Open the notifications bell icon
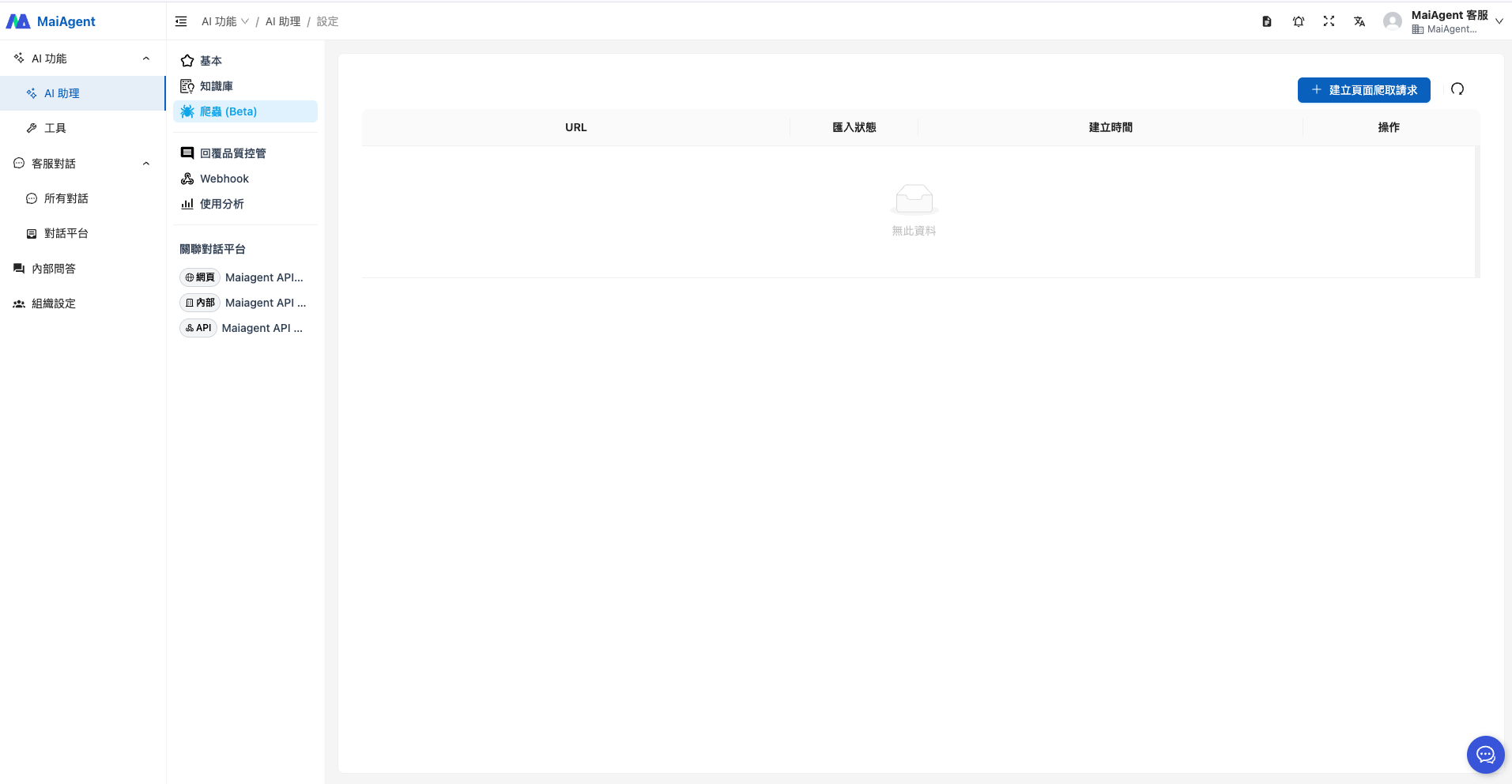Image resolution: width=1512 pixels, height=784 pixels. coord(1298,21)
